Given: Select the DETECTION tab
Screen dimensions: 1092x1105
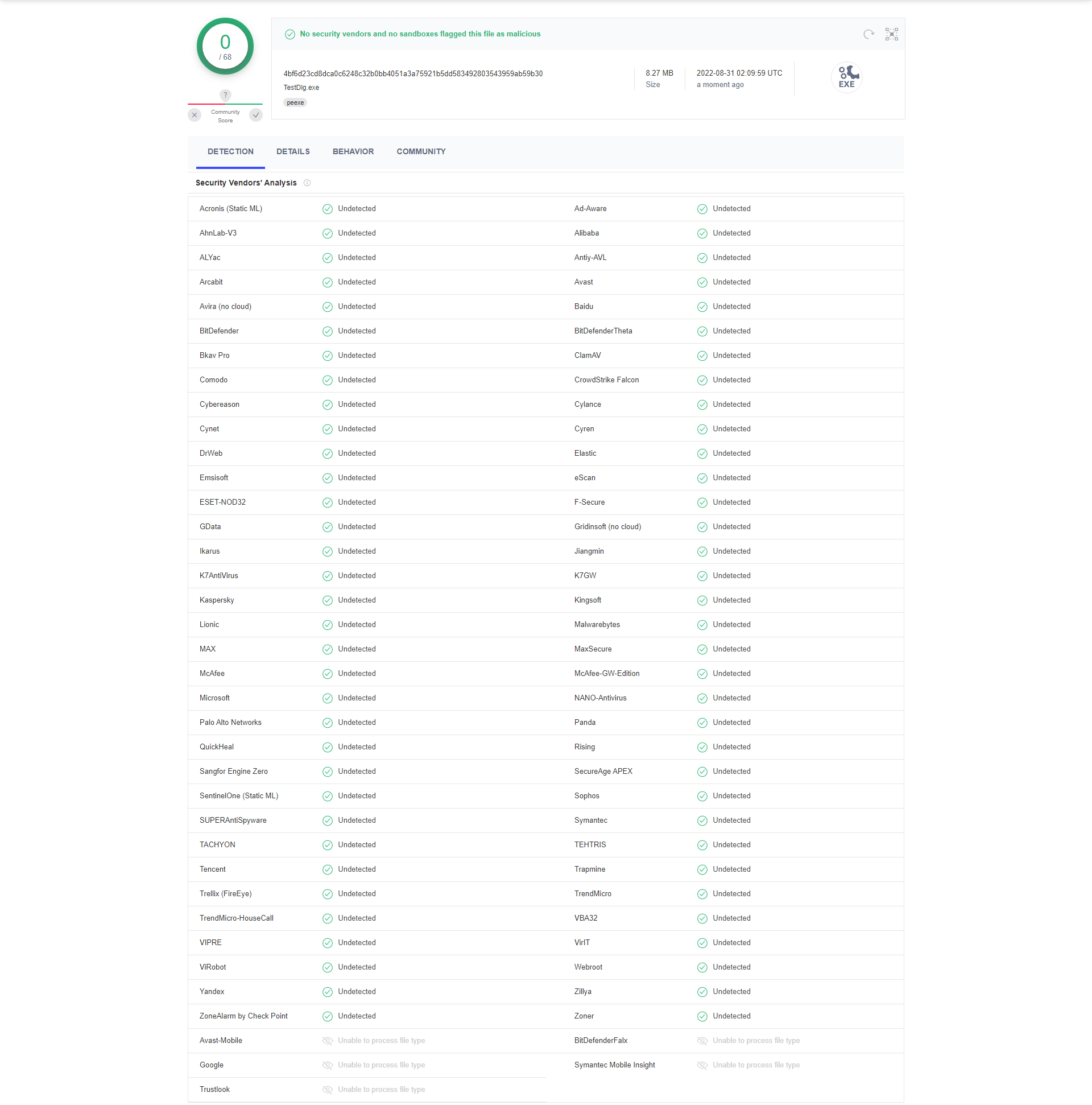Looking at the screenshot, I should coord(230,151).
